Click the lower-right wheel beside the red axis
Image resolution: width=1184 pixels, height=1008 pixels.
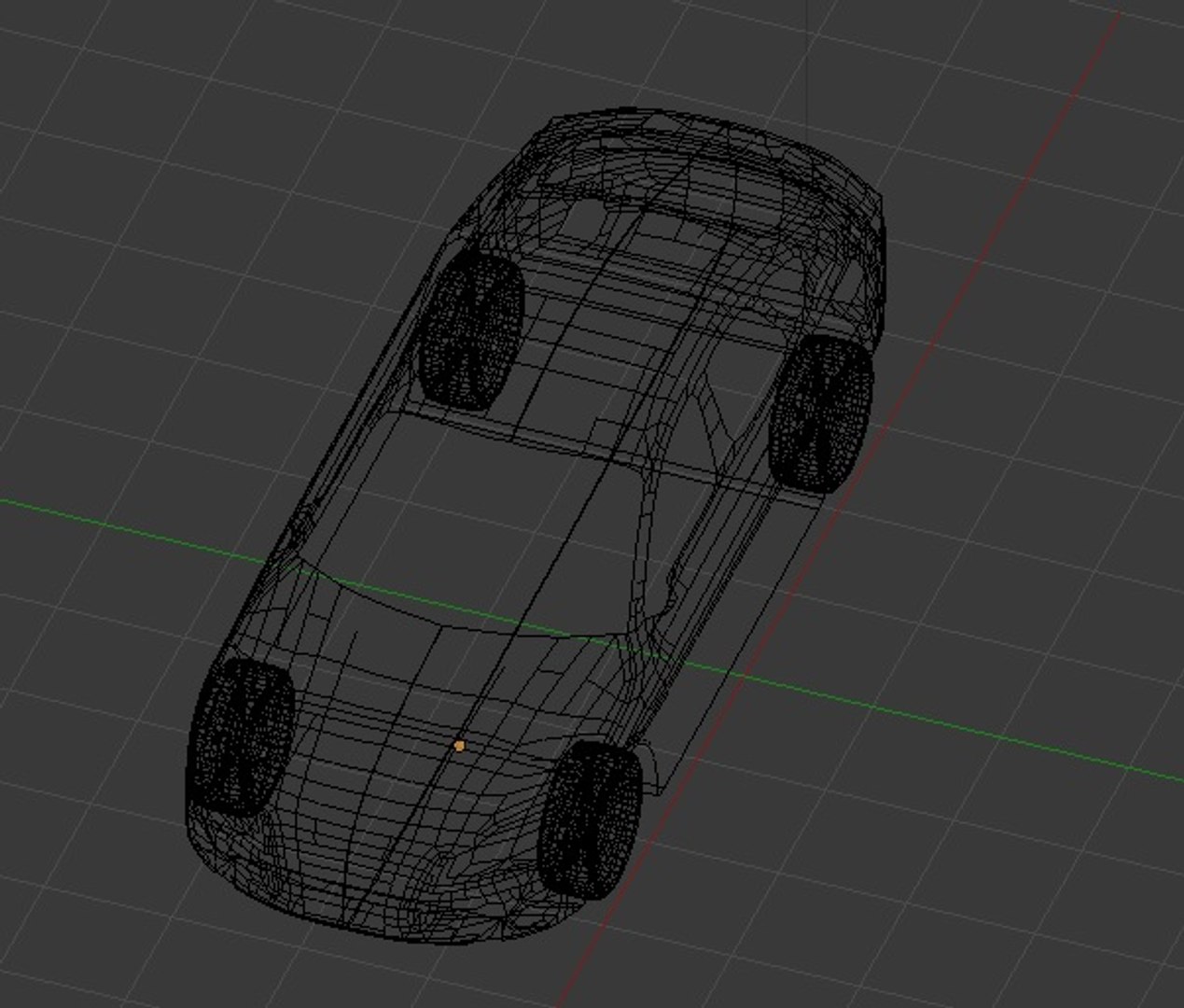[x=592, y=820]
